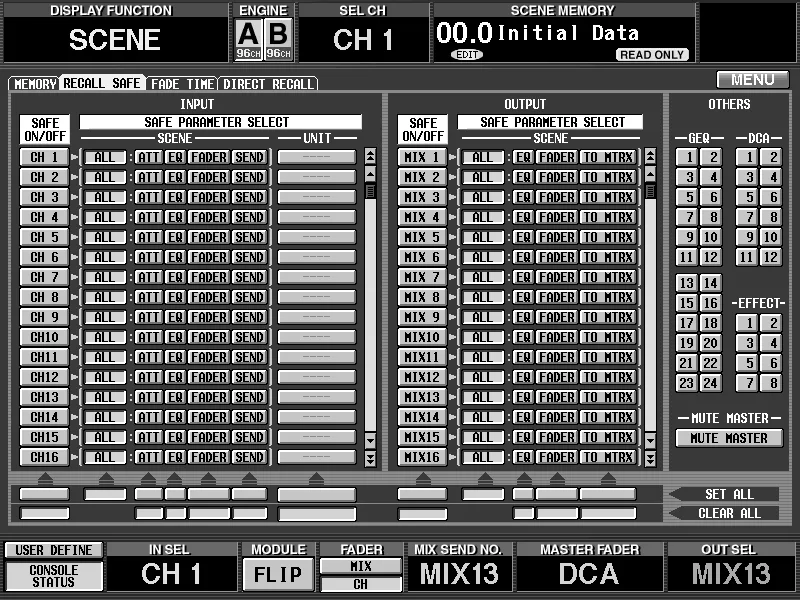Enable SEND safe parameter for CH15
This screenshot has height=600, width=800.
pyautogui.click(x=249, y=437)
